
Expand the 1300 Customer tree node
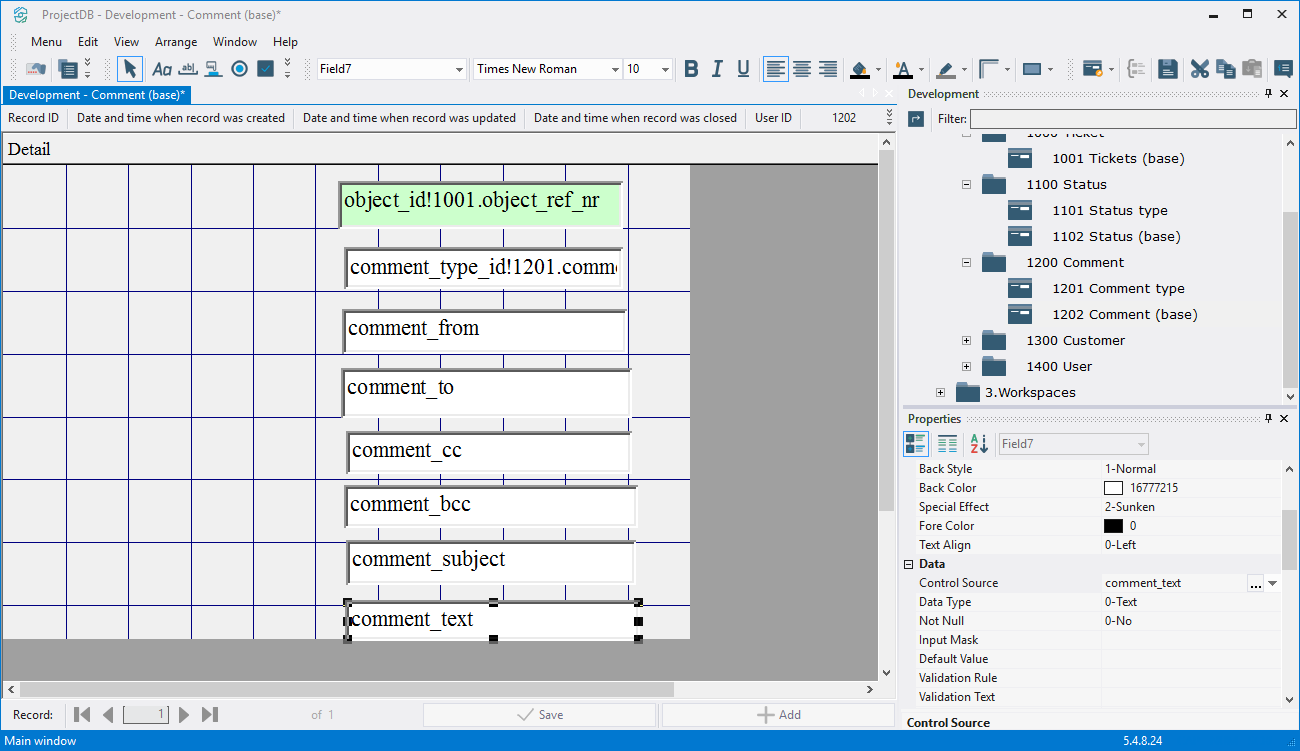(966, 341)
